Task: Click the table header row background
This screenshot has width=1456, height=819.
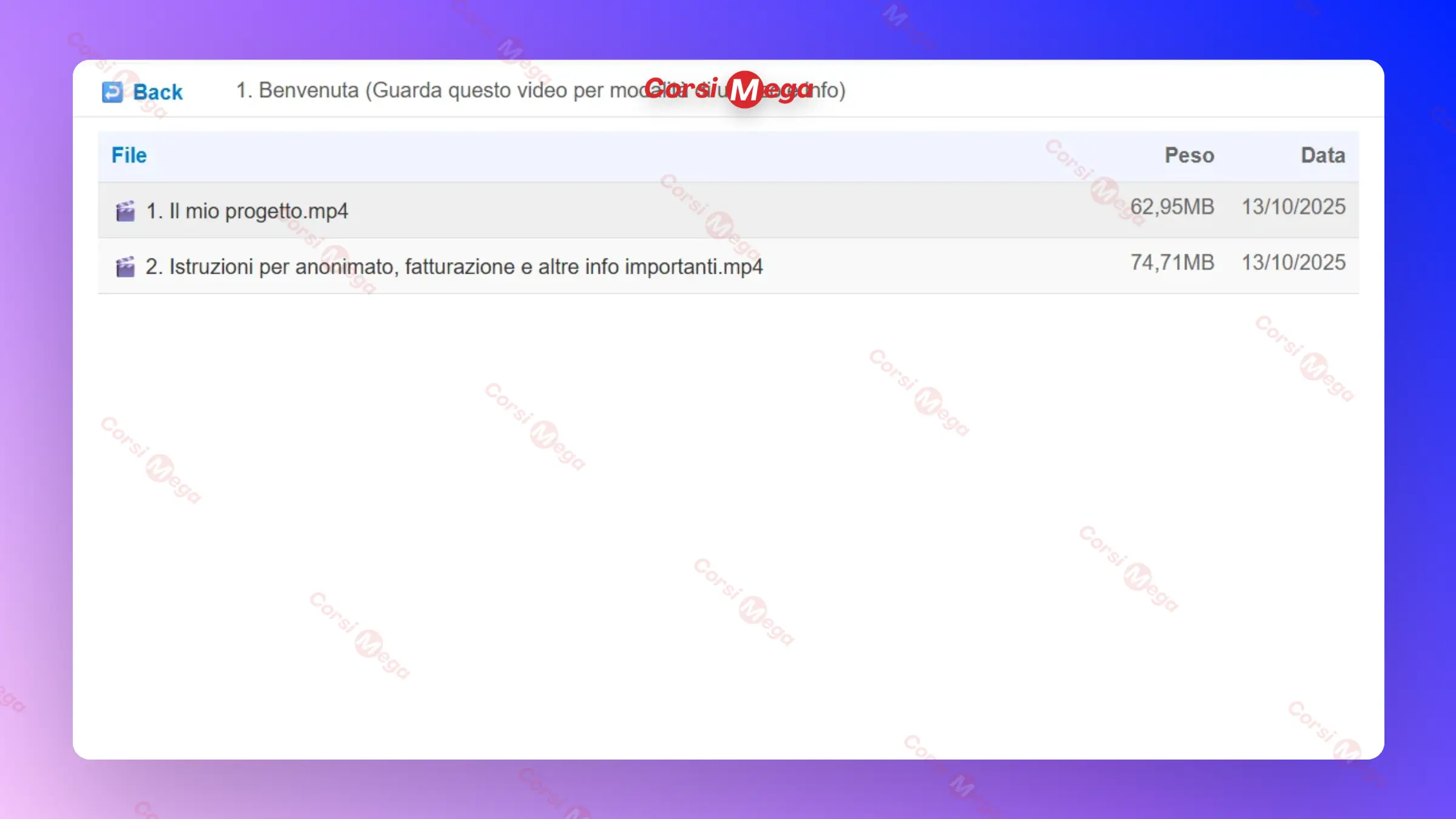Action: pyautogui.click(x=607, y=156)
